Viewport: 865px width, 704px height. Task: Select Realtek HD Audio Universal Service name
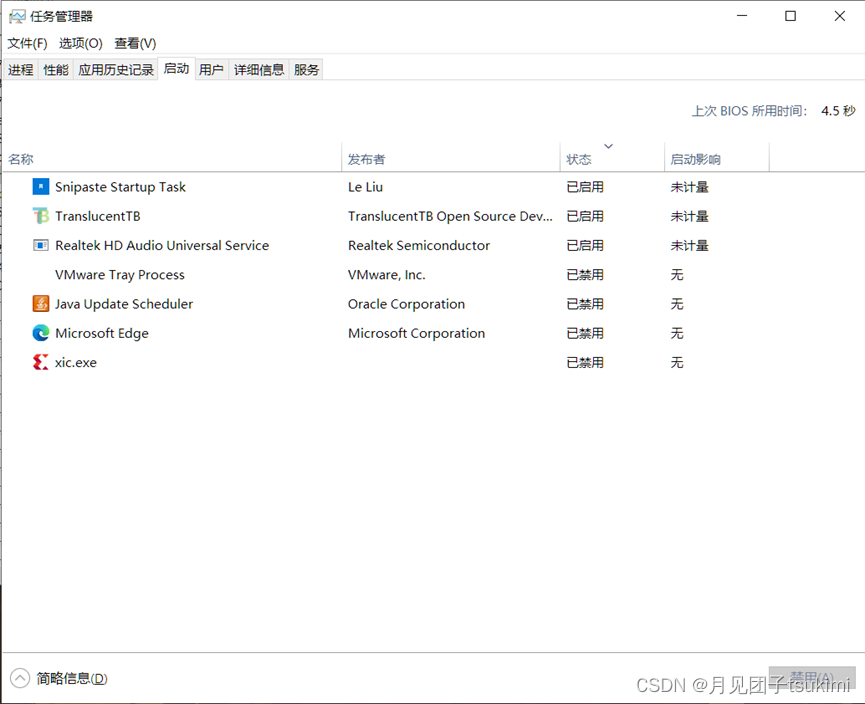tap(162, 246)
